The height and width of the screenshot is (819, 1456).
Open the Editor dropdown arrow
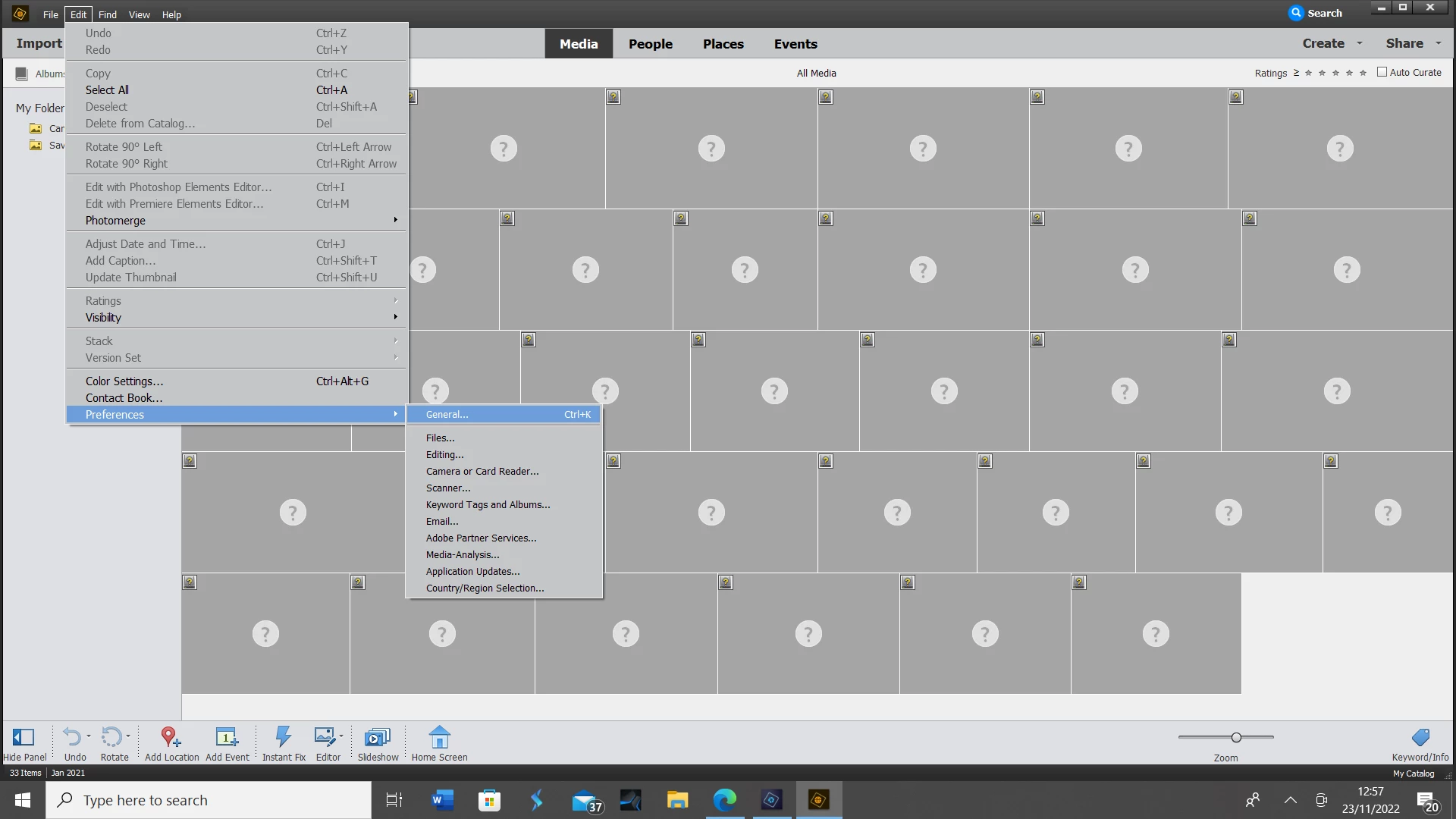pos(341,736)
